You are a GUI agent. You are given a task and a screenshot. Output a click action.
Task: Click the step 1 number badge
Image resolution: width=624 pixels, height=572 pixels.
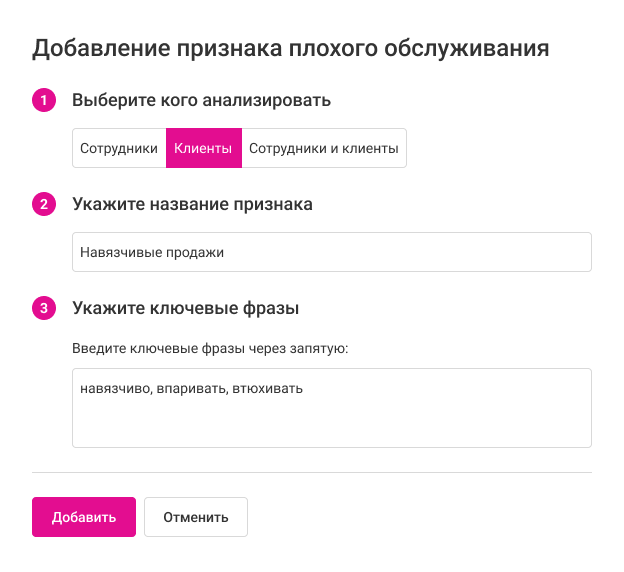coord(44,100)
